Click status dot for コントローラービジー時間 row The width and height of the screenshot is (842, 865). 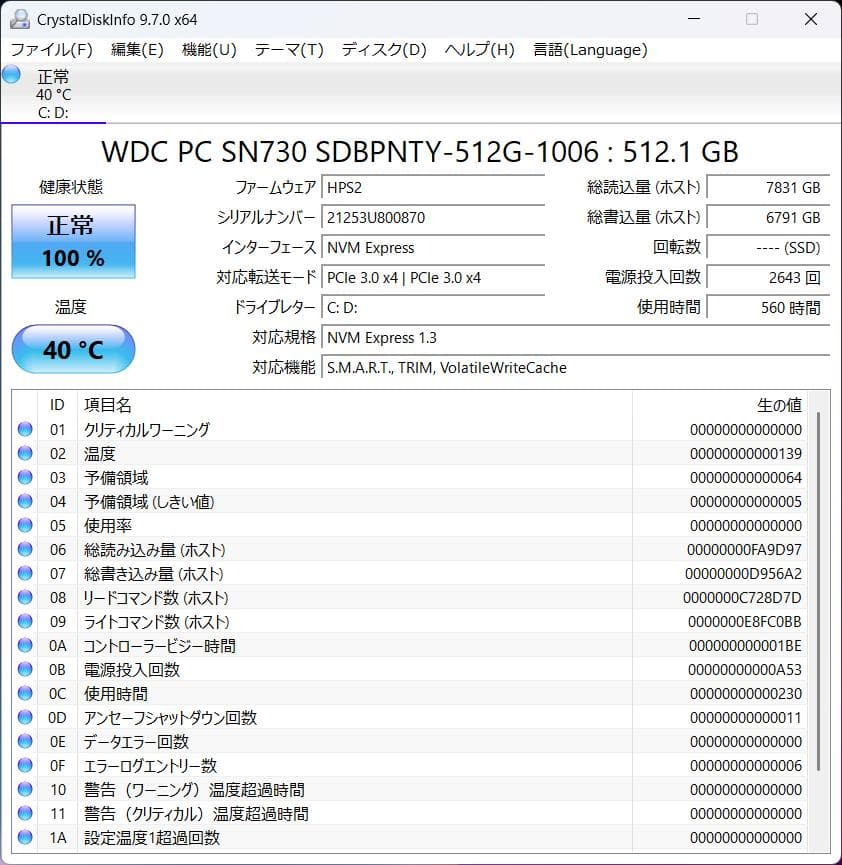click(25, 645)
